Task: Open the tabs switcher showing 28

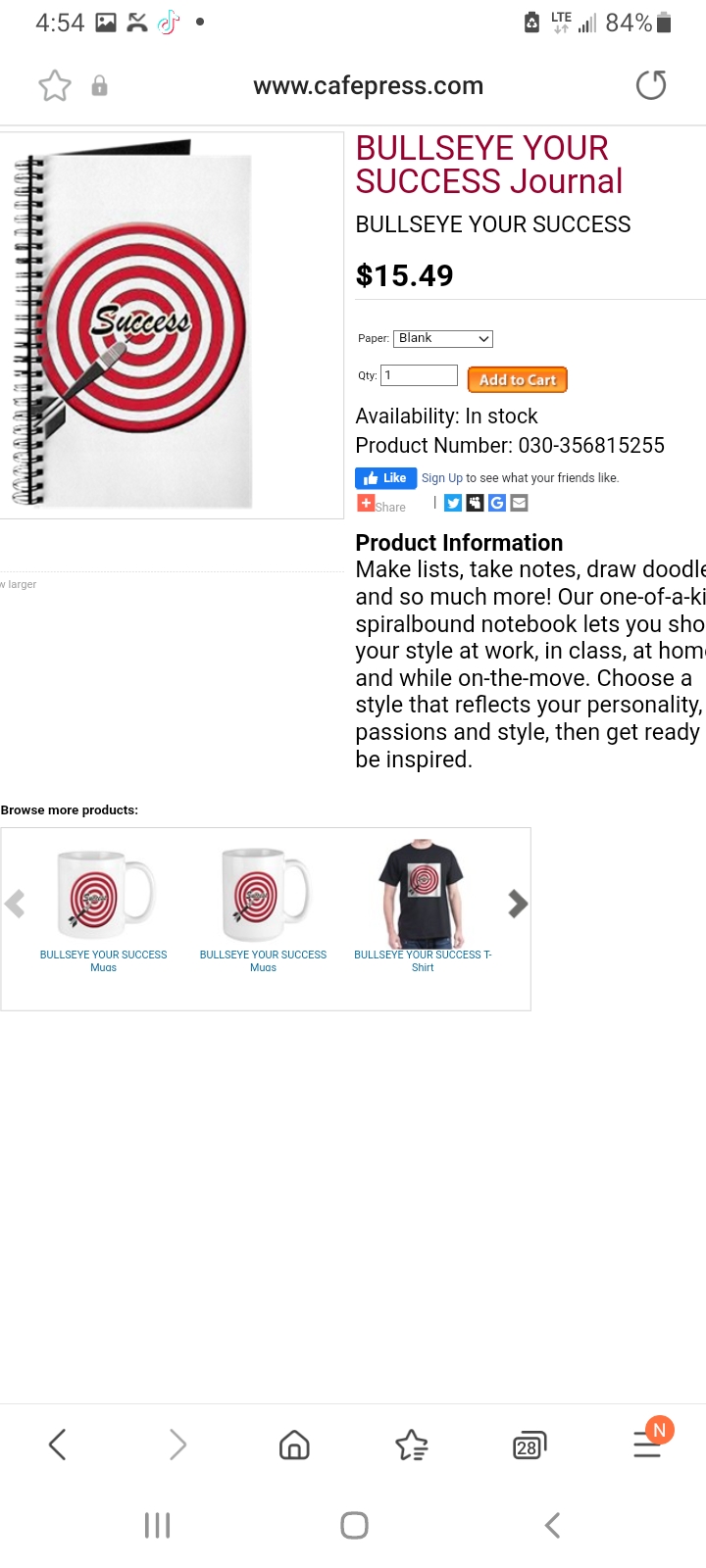Action: click(529, 1445)
